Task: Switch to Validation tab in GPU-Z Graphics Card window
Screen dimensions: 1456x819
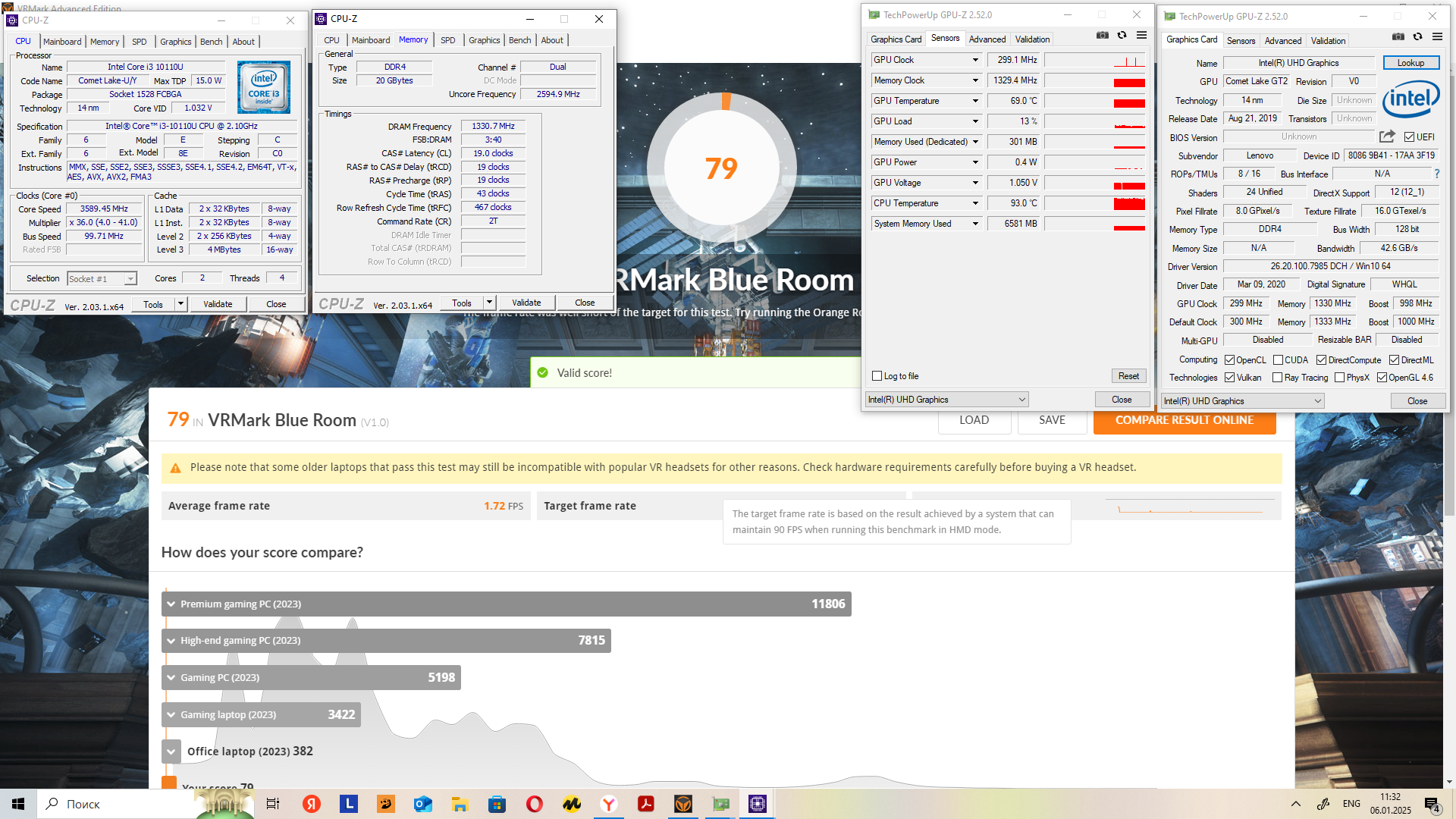Action: pyautogui.click(x=1328, y=41)
